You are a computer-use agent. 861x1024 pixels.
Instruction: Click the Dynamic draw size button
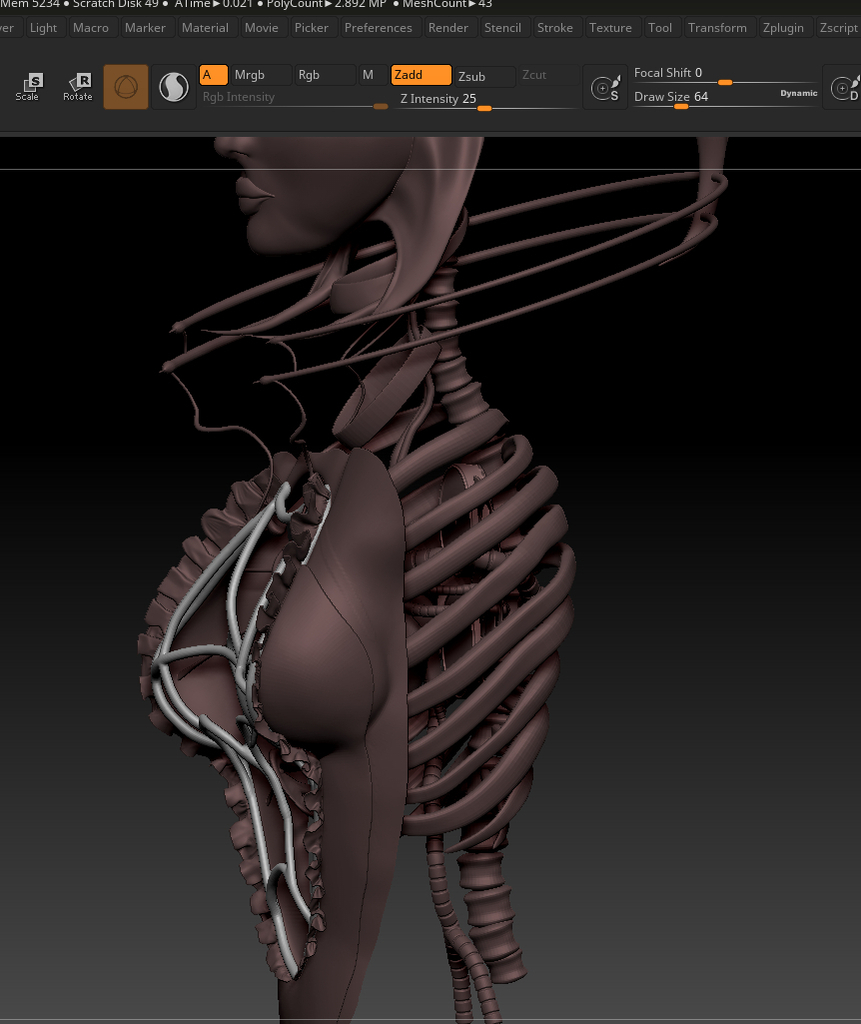[798, 93]
